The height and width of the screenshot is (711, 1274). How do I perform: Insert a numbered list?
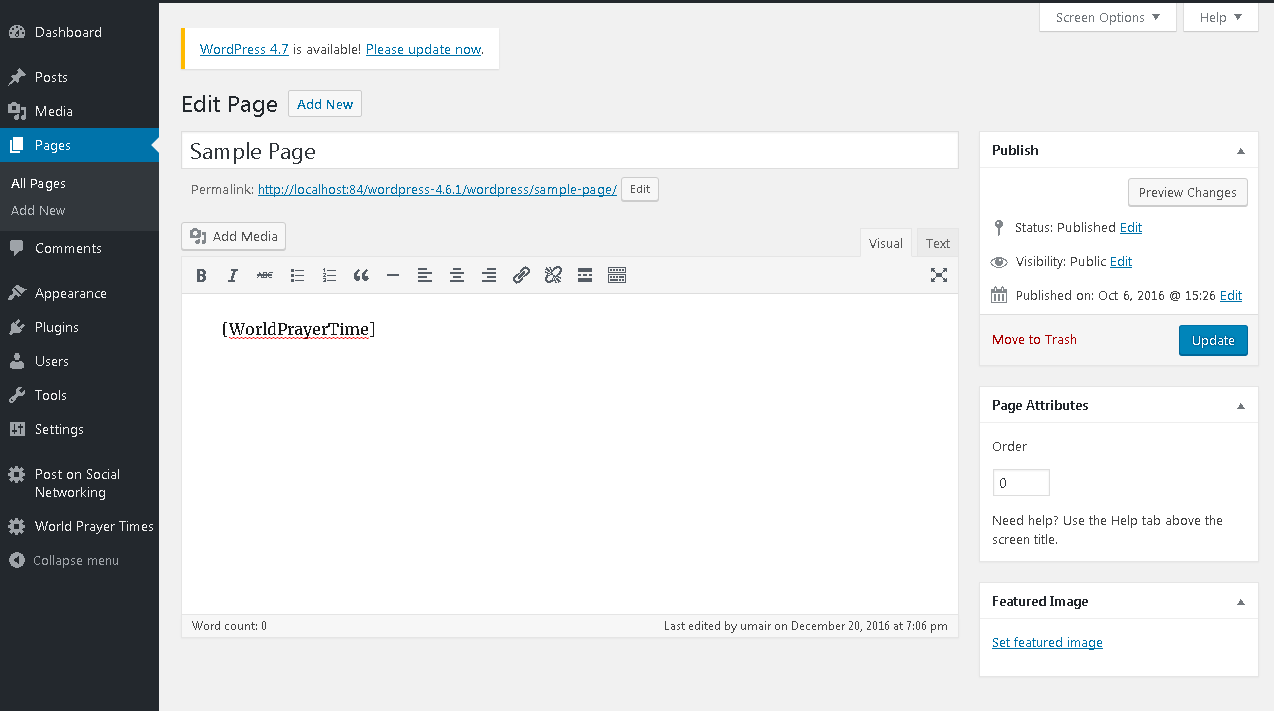(x=329, y=276)
